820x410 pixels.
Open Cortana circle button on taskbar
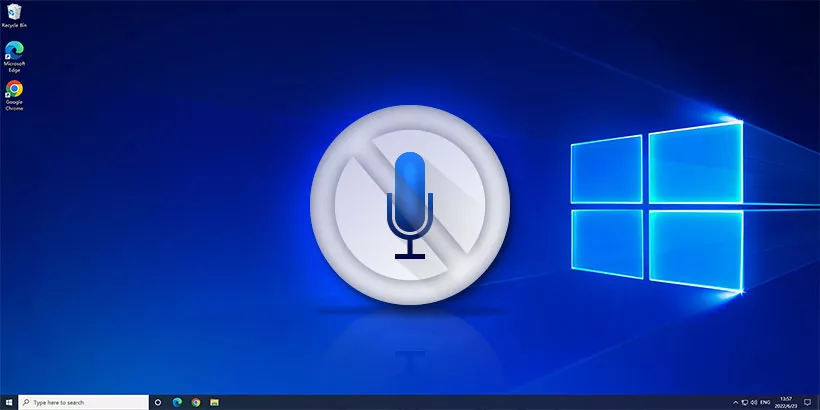158,402
